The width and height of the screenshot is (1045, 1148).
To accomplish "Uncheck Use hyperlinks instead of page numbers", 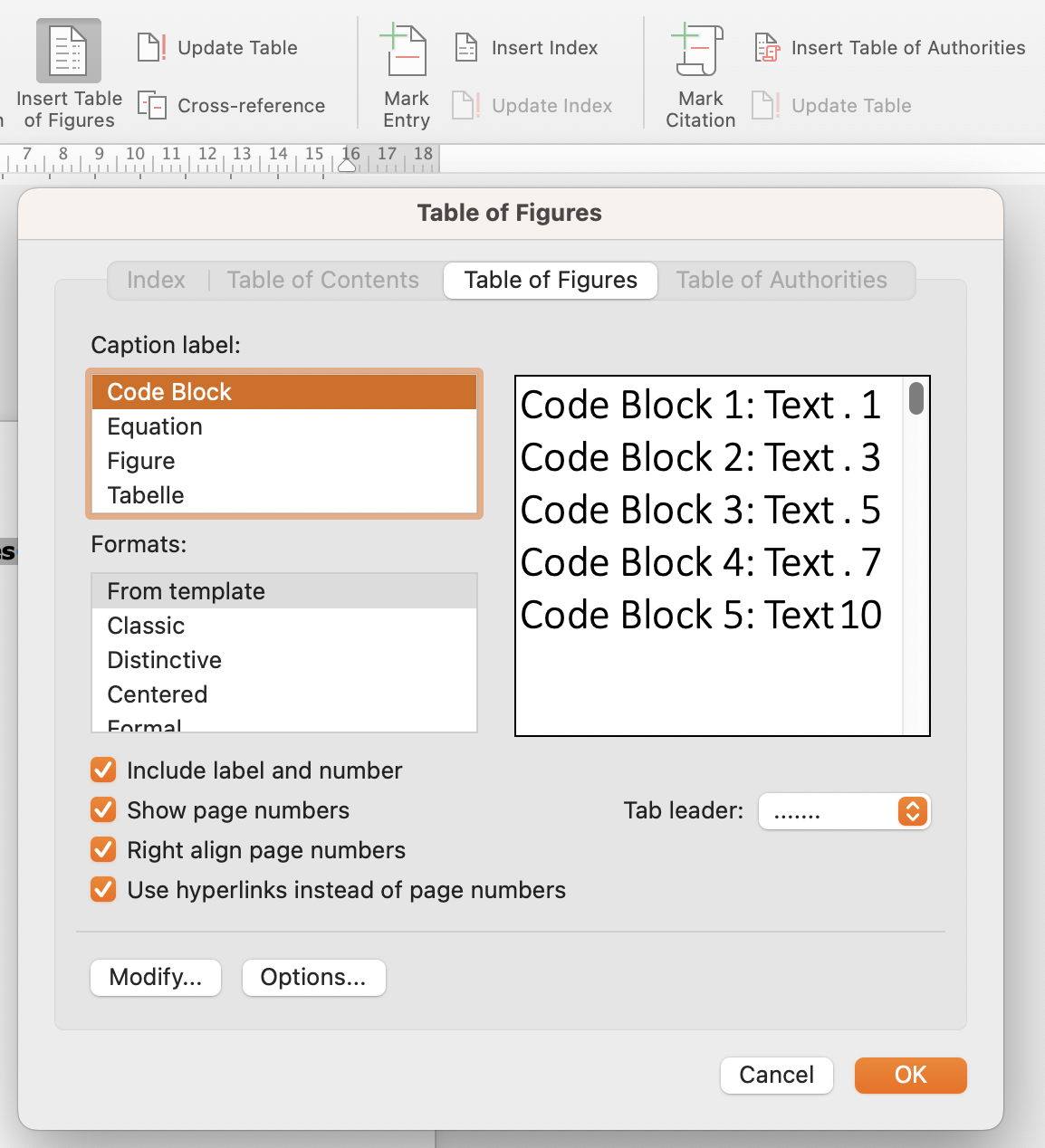I will click(103, 890).
